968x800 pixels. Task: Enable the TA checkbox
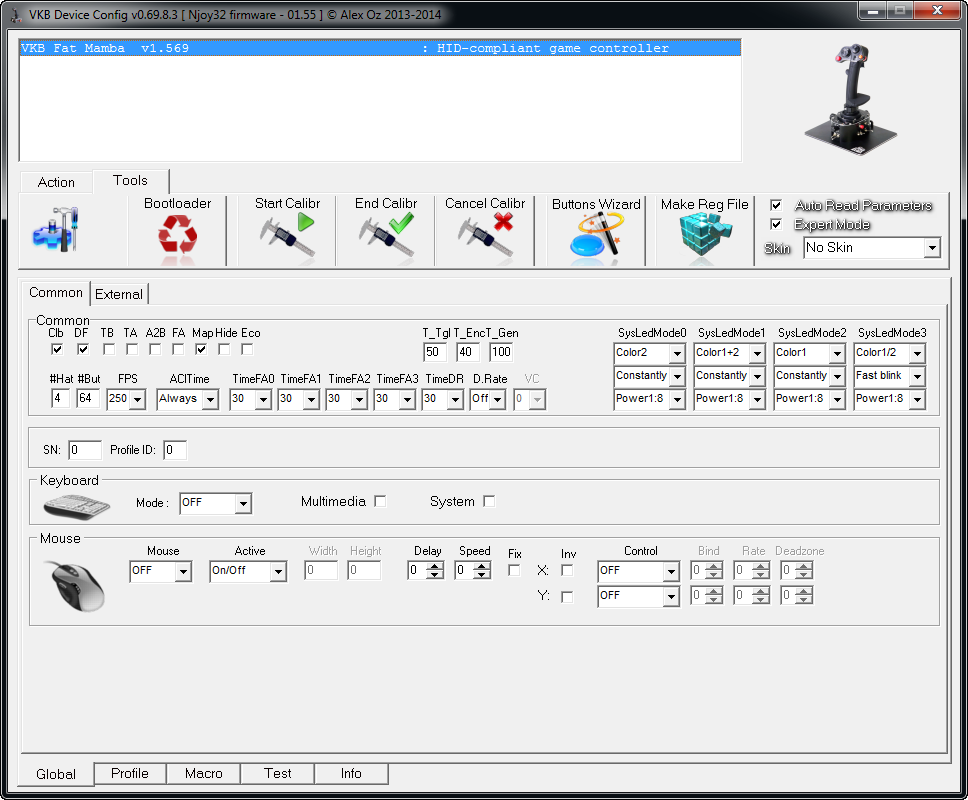tap(131, 349)
